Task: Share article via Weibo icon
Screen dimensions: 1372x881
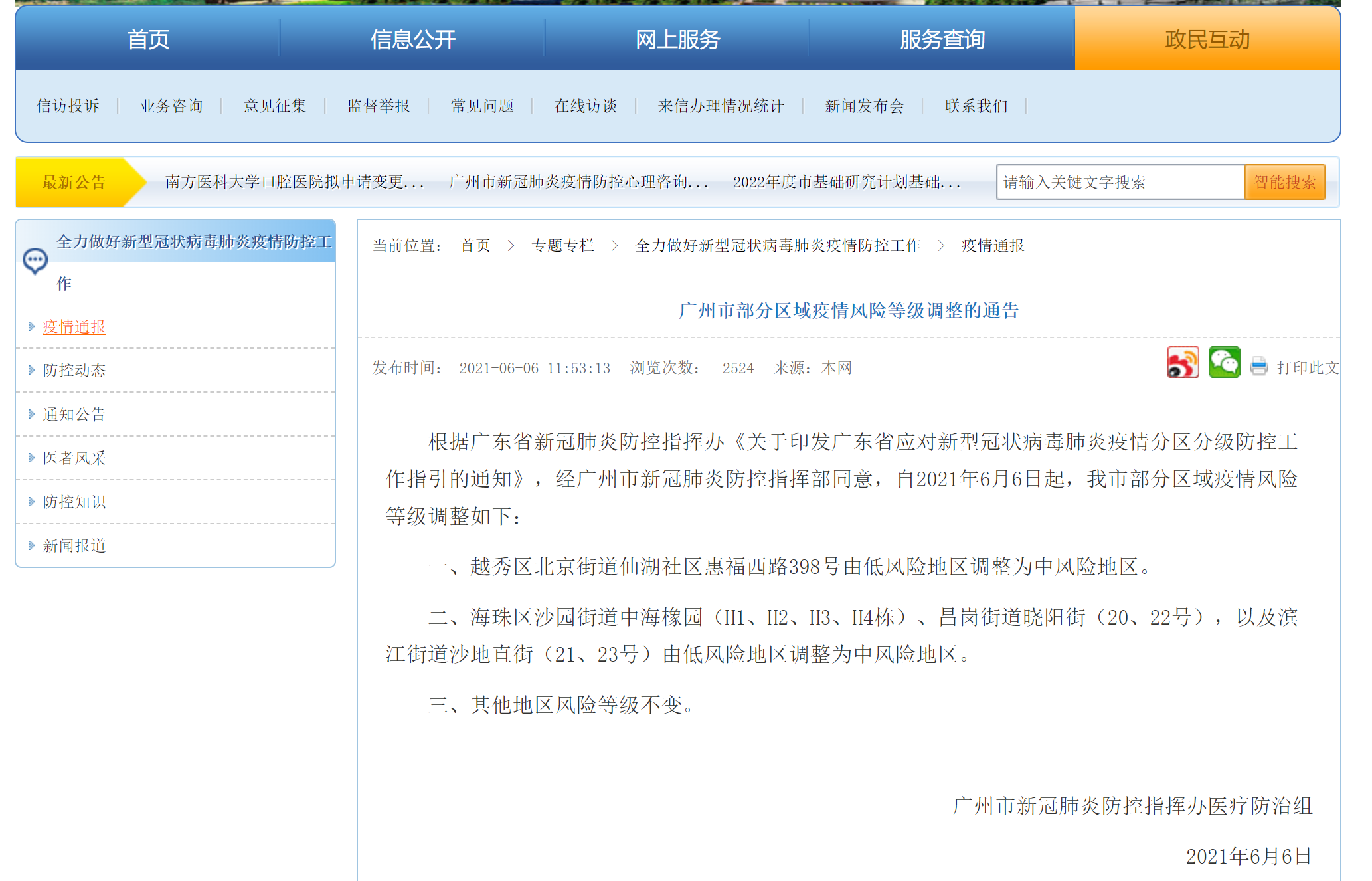Action: coord(1183,363)
